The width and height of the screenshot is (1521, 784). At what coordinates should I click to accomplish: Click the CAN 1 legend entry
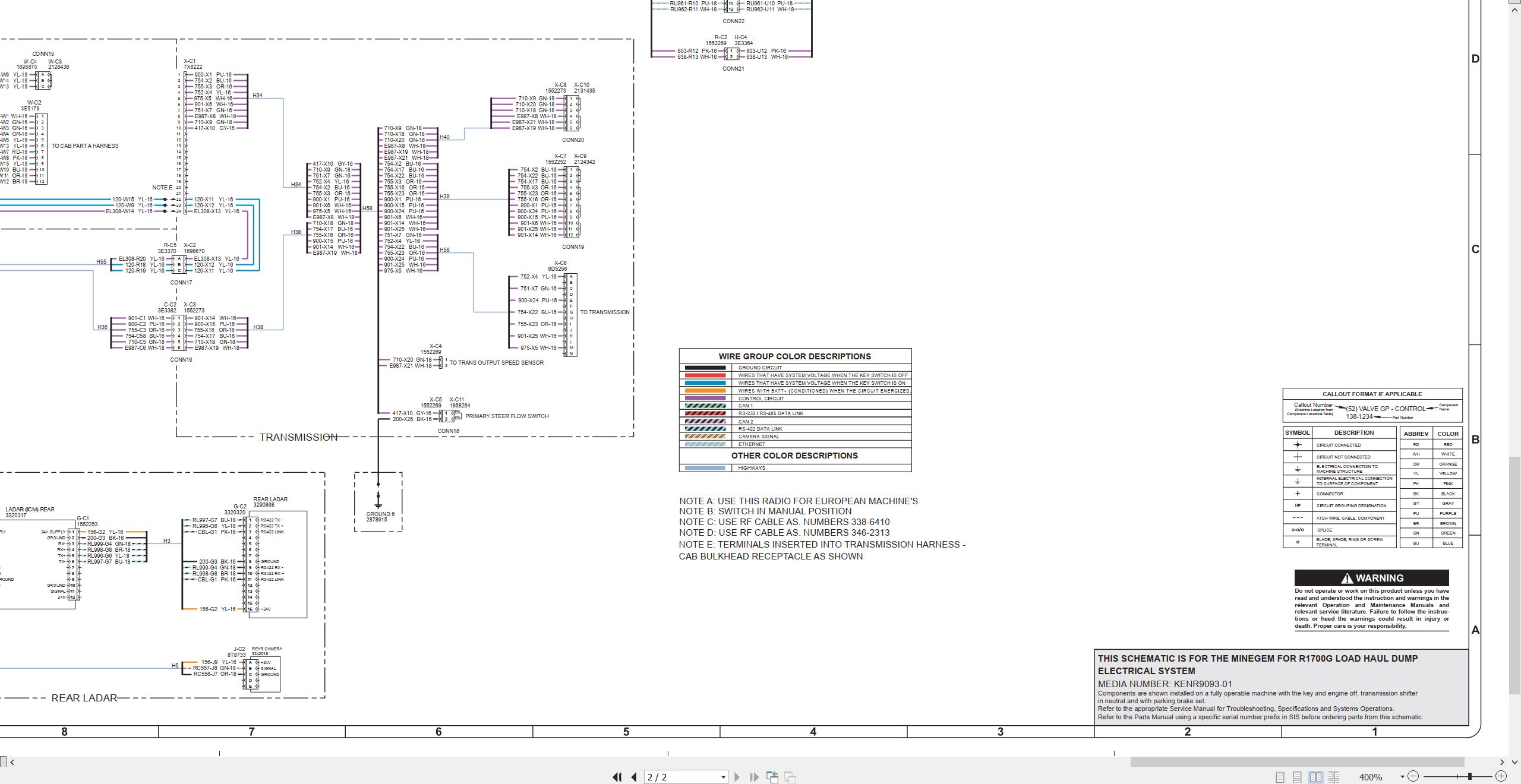(795, 406)
